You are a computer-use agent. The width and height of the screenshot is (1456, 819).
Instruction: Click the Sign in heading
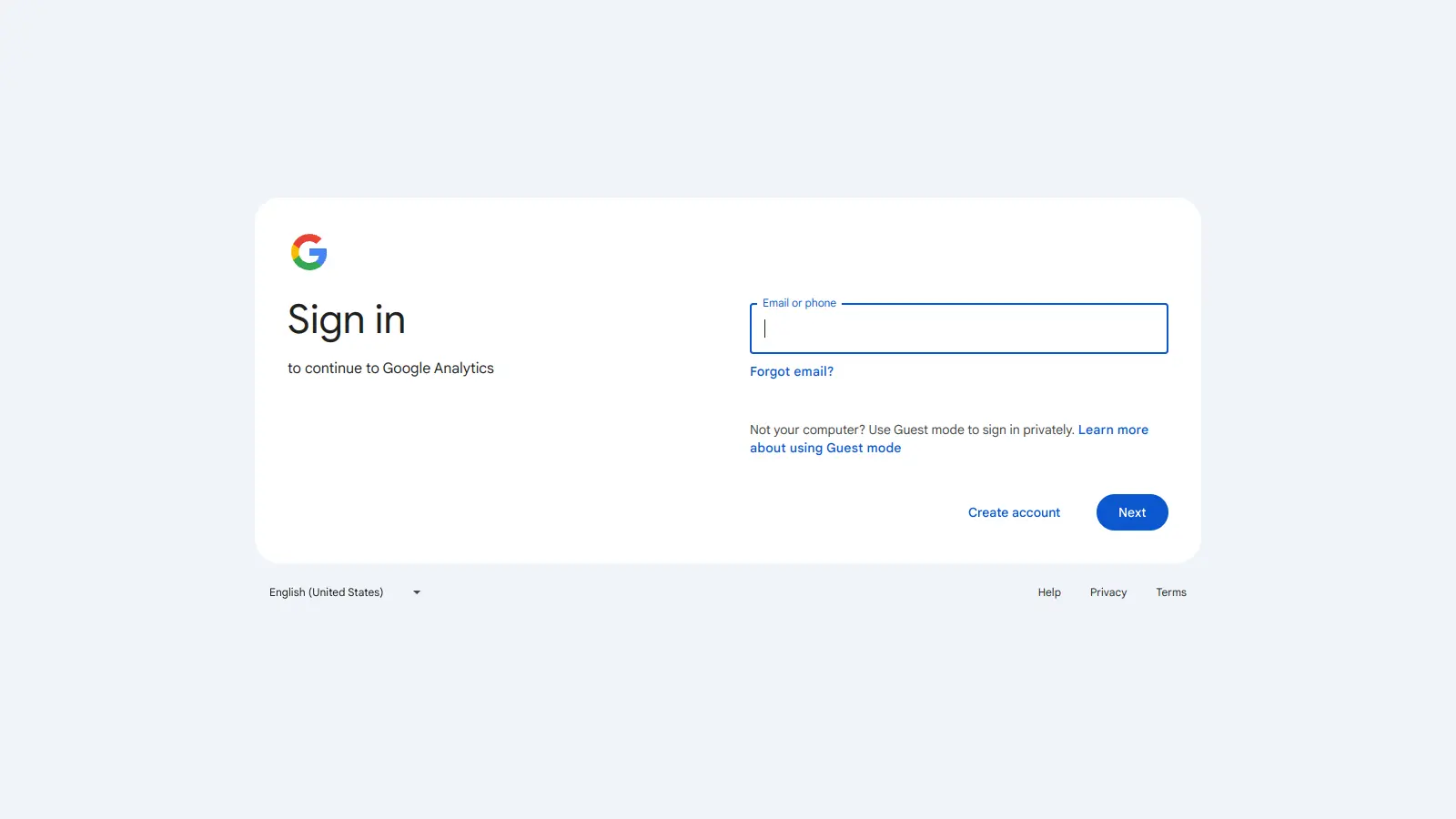click(346, 319)
